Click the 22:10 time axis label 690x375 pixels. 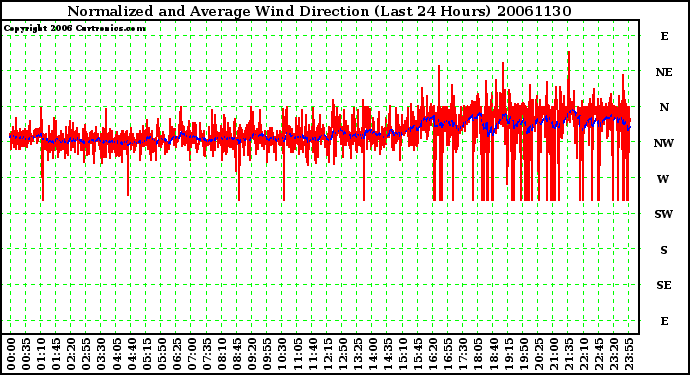click(584, 354)
